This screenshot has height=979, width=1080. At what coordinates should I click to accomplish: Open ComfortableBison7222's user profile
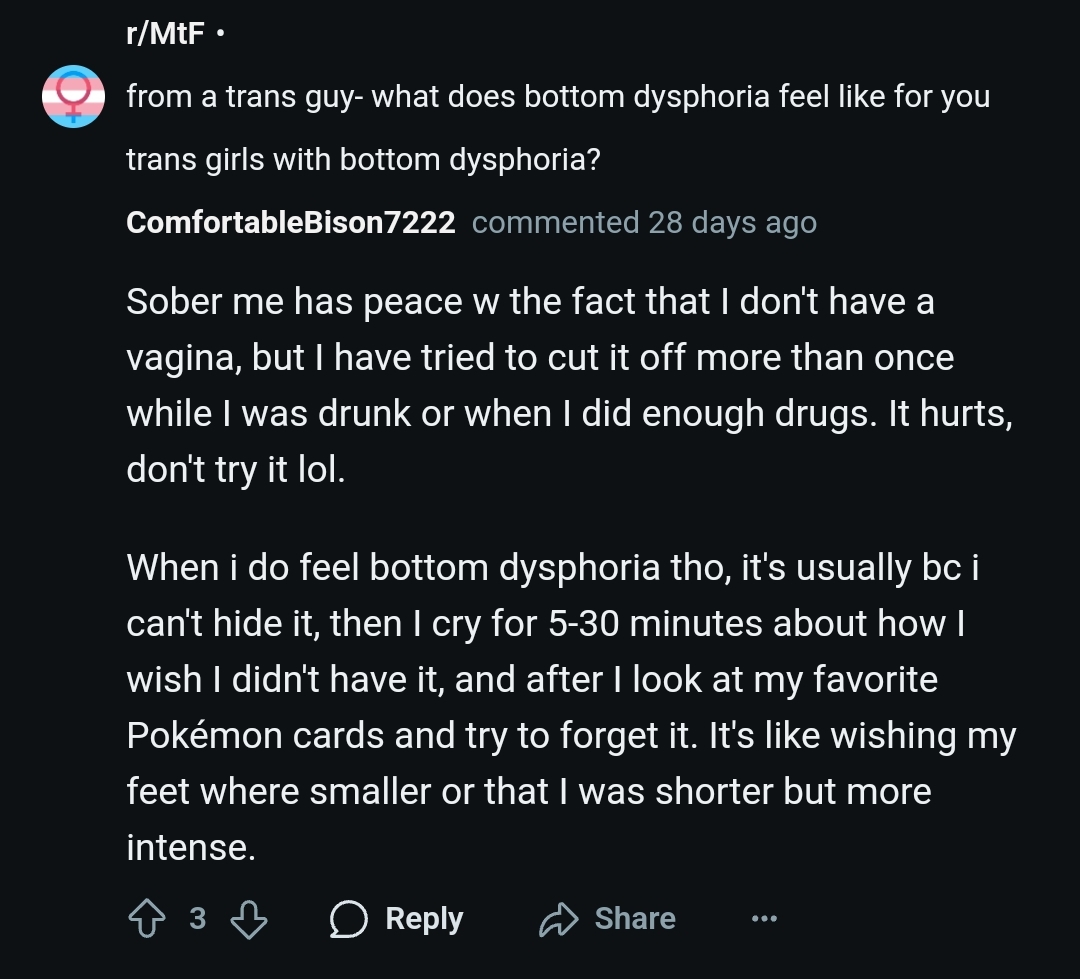point(291,223)
